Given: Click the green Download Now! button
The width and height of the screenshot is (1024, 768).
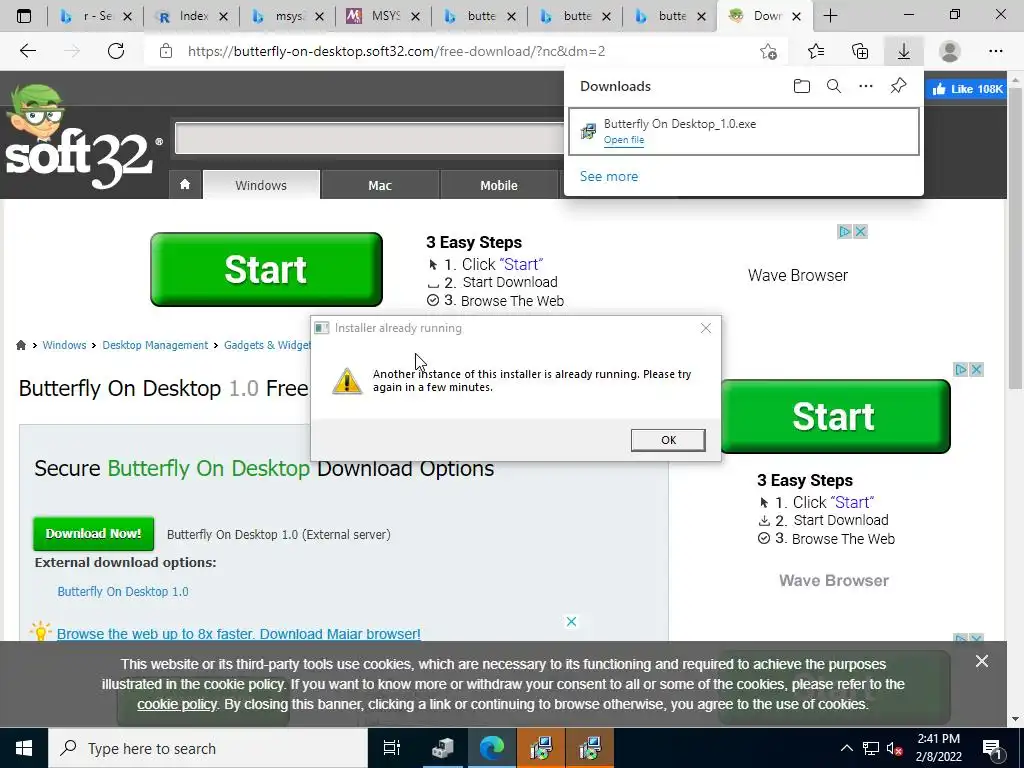Looking at the screenshot, I should (93, 534).
